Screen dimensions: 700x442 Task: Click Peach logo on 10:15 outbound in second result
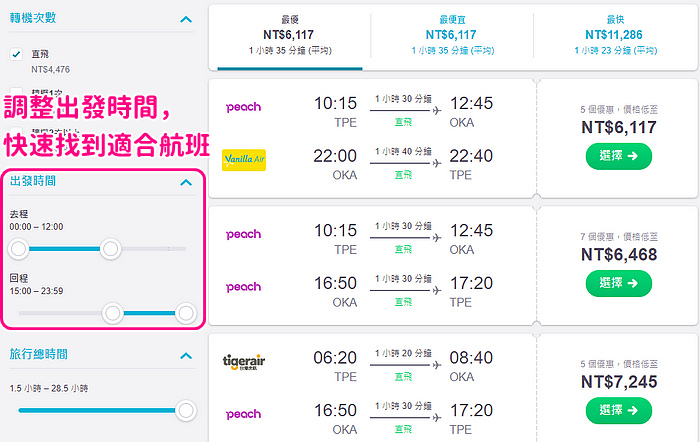[x=243, y=234]
